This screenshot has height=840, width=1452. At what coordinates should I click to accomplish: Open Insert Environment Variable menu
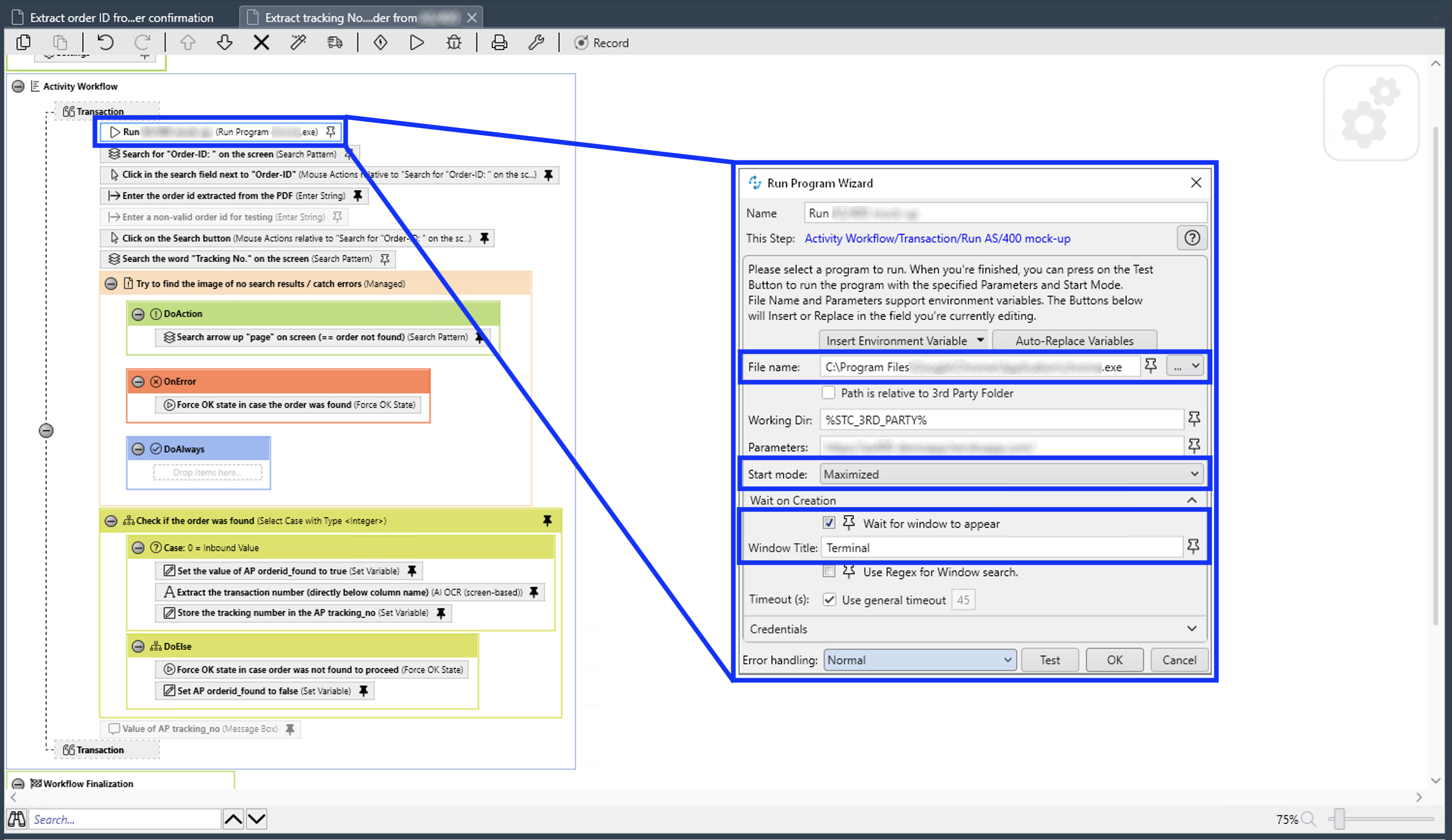(x=903, y=341)
